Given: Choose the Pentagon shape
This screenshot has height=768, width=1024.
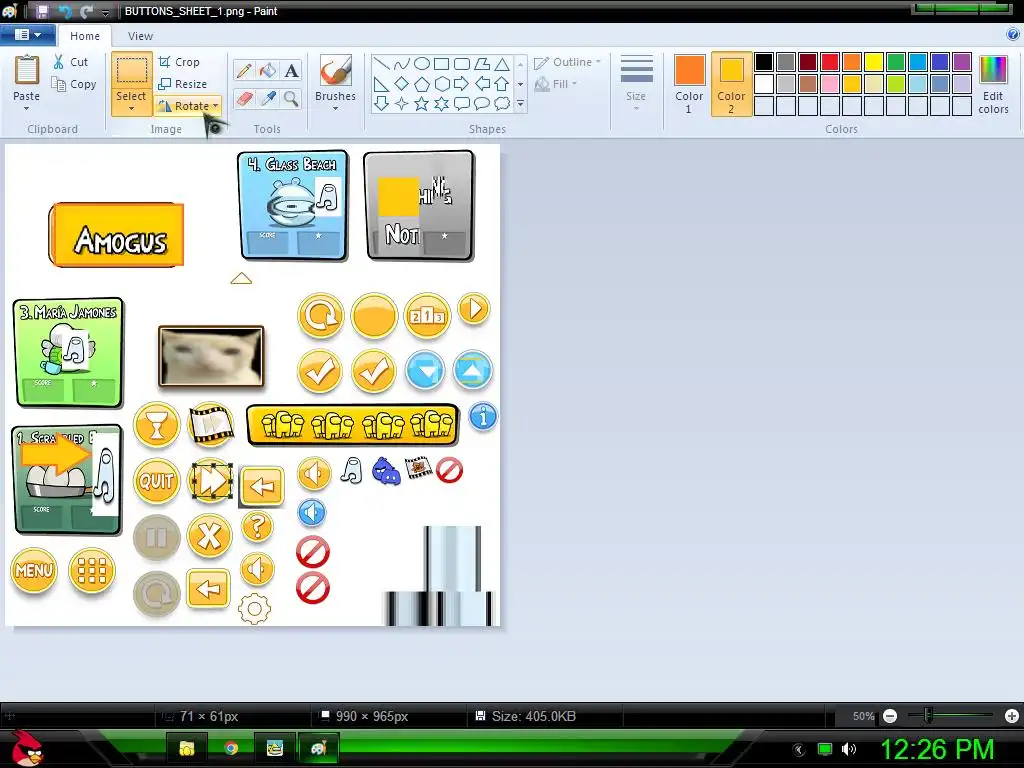Looking at the screenshot, I should (x=422, y=84).
